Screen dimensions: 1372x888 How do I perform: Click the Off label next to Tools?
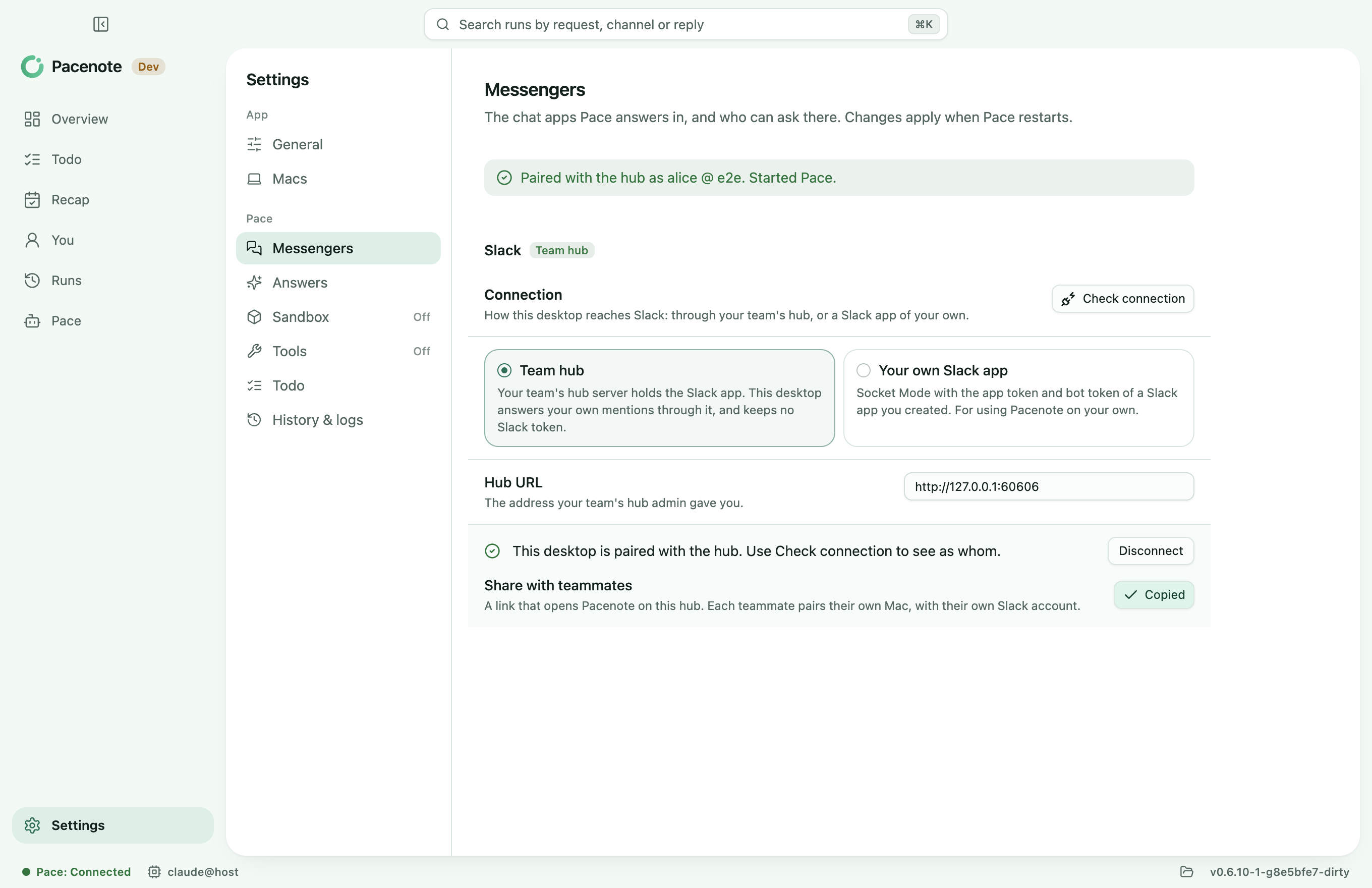click(421, 351)
